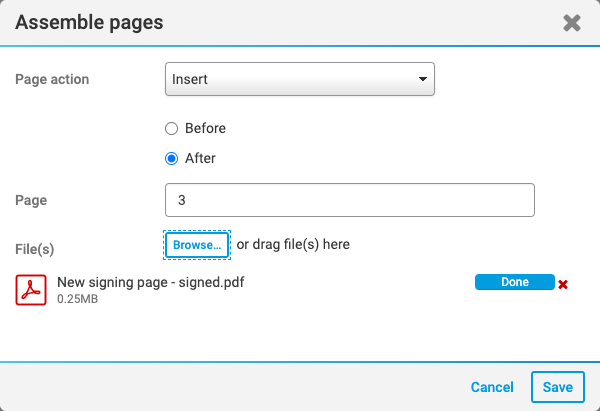Click the 'After' option label text
The width and height of the screenshot is (600, 411).
[200, 158]
